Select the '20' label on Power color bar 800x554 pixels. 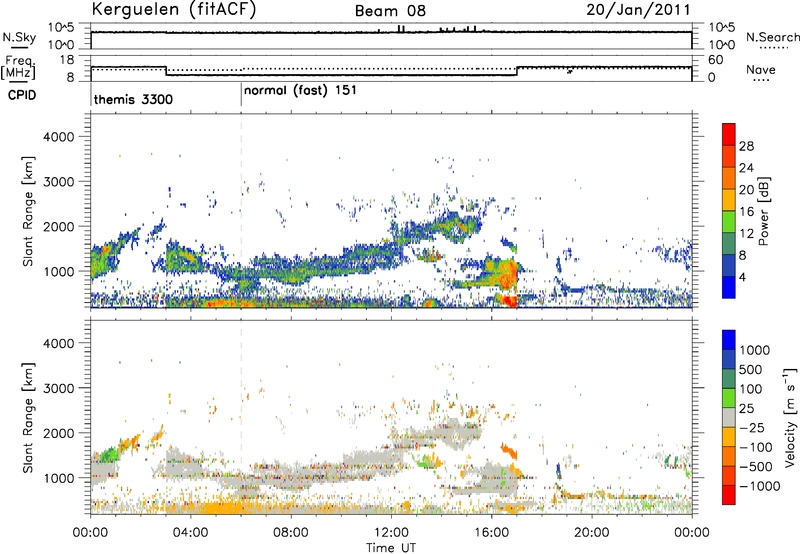pos(746,190)
